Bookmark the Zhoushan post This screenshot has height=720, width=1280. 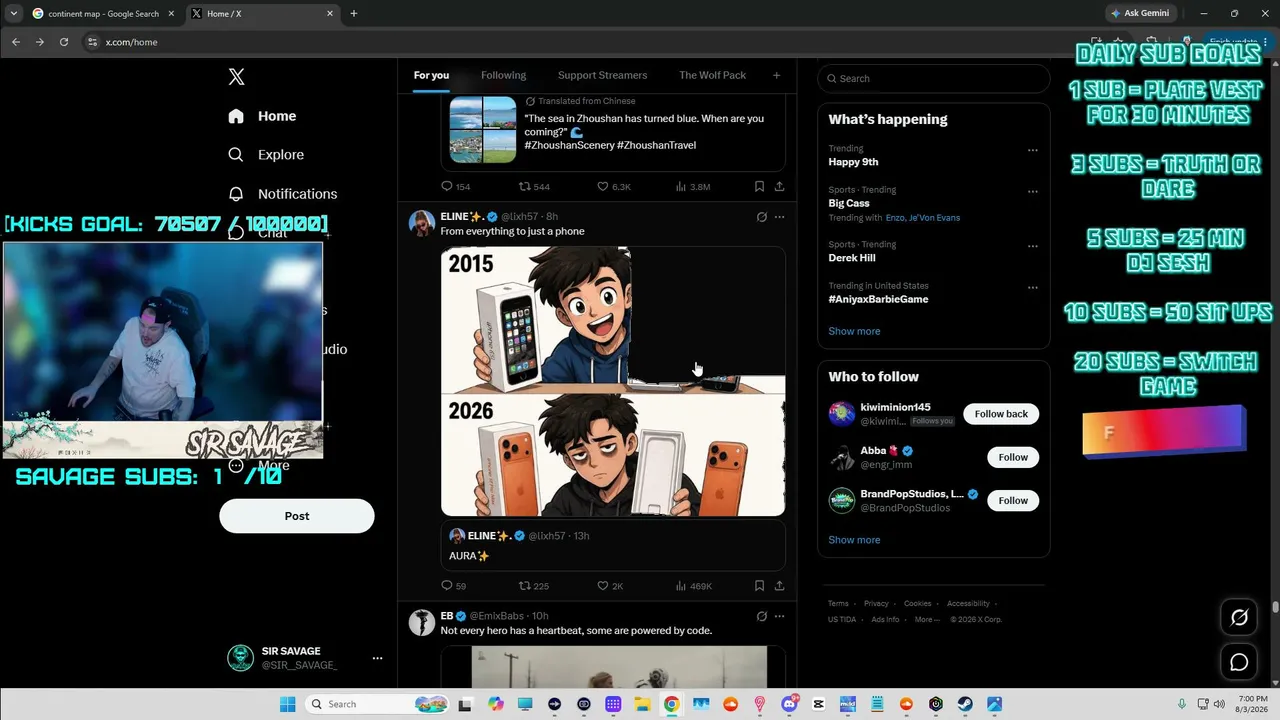pyautogui.click(x=759, y=186)
